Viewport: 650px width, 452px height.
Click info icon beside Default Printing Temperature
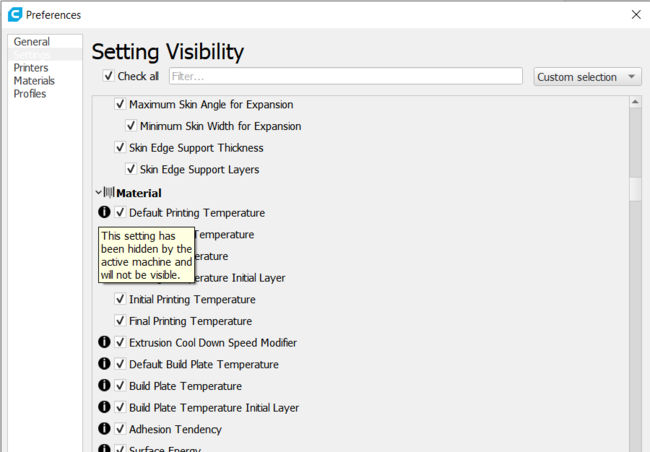[x=104, y=212]
